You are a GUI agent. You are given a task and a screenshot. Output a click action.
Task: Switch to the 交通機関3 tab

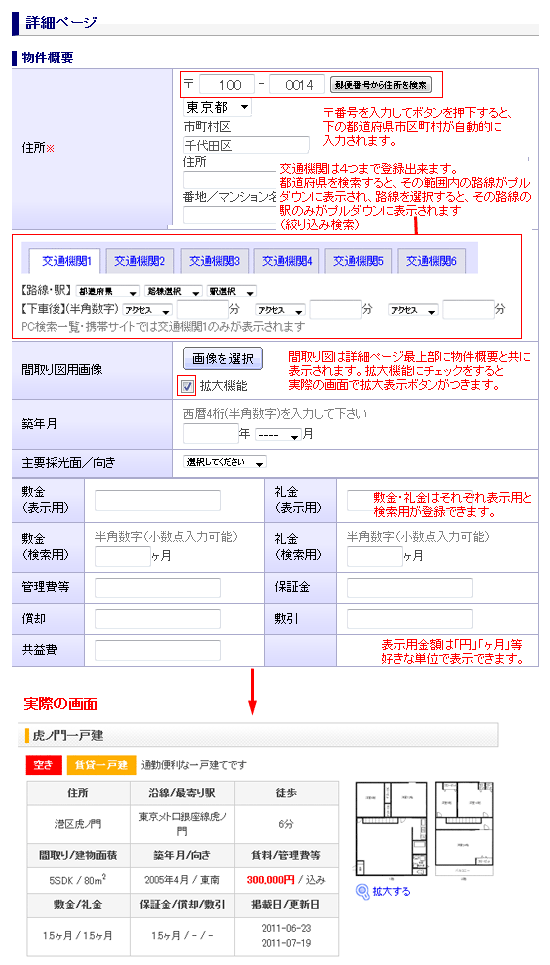213,261
